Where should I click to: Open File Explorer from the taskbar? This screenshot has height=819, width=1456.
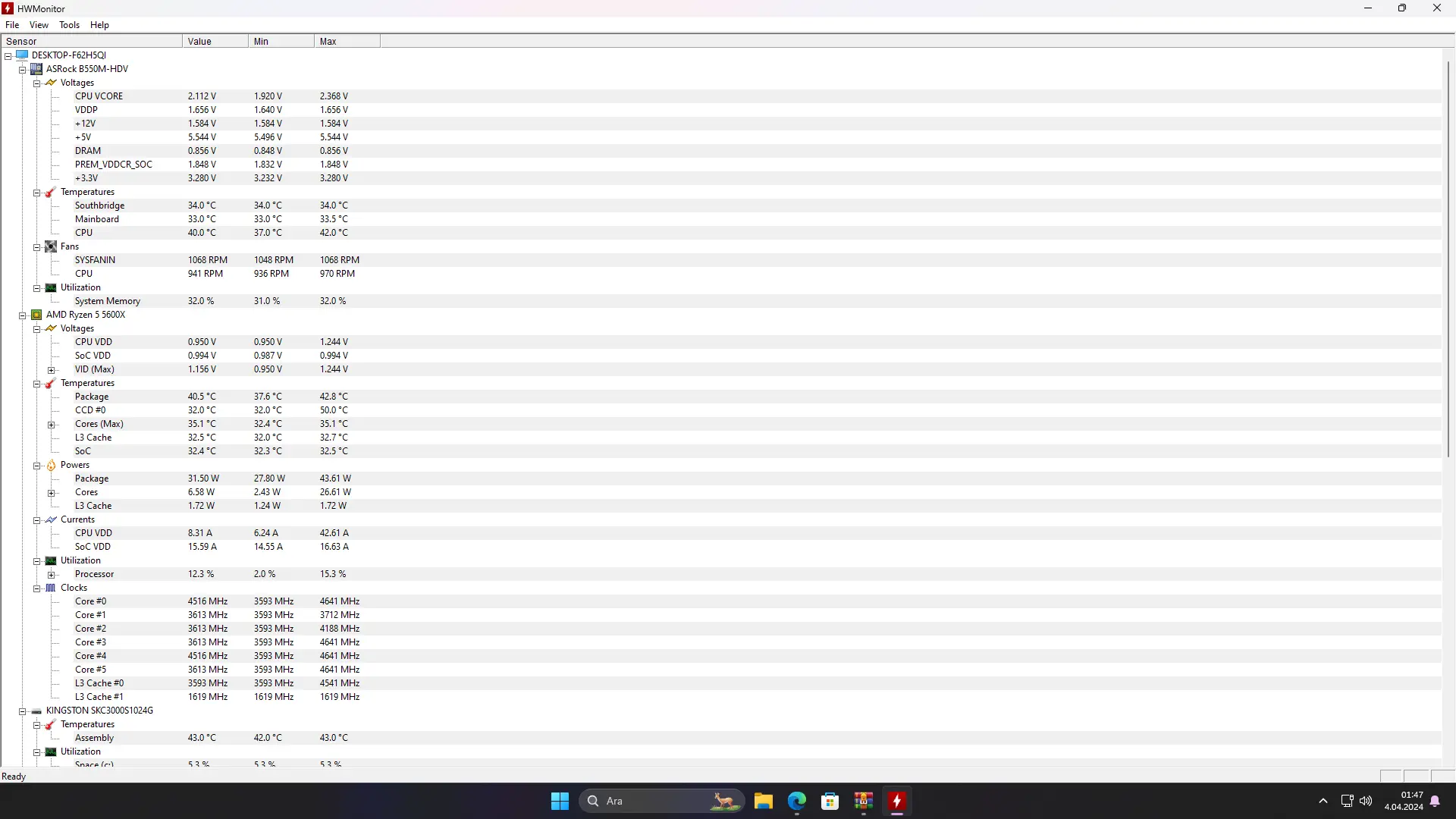764,801
